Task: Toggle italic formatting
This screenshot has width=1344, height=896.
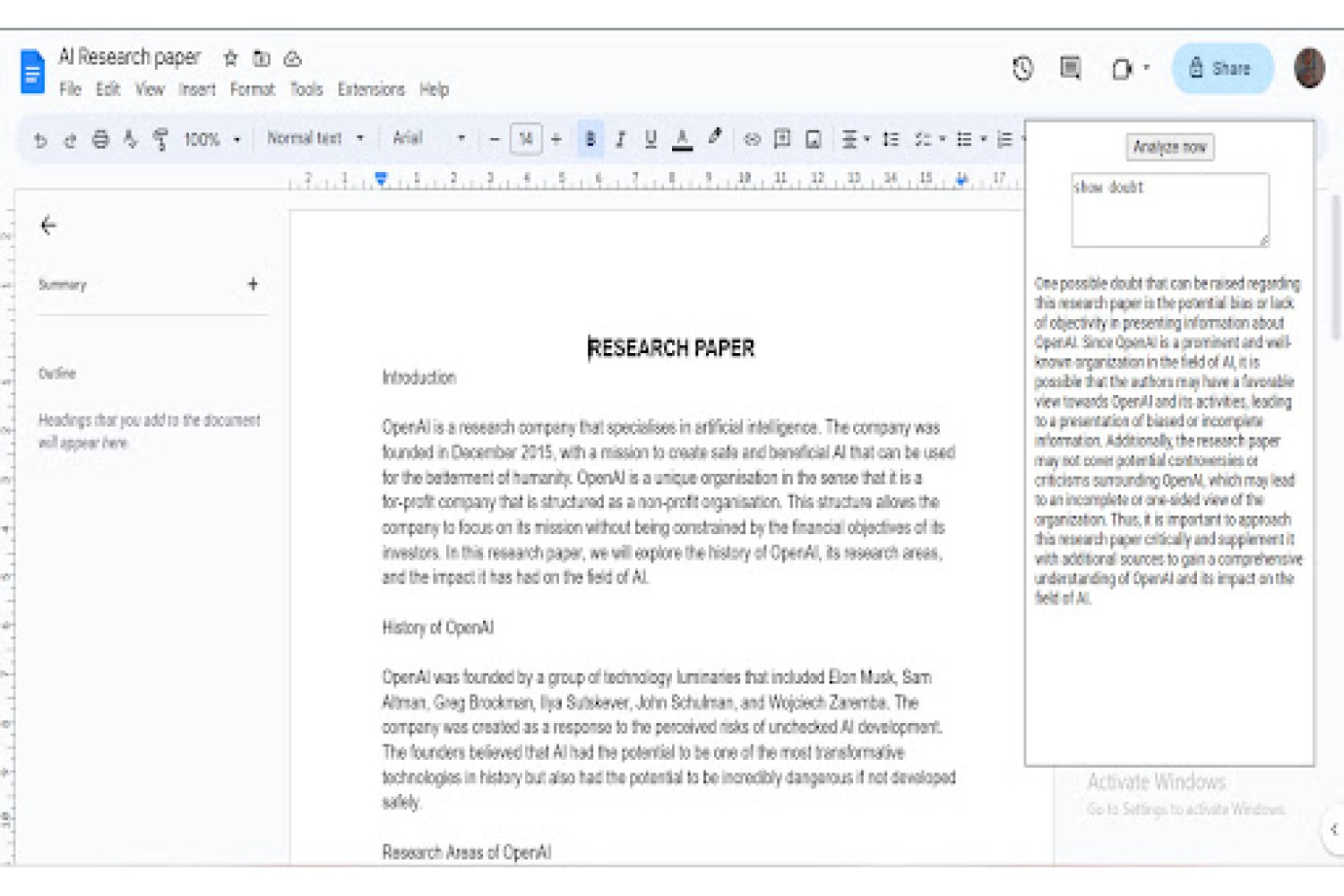Action: [x=620, y=139]
